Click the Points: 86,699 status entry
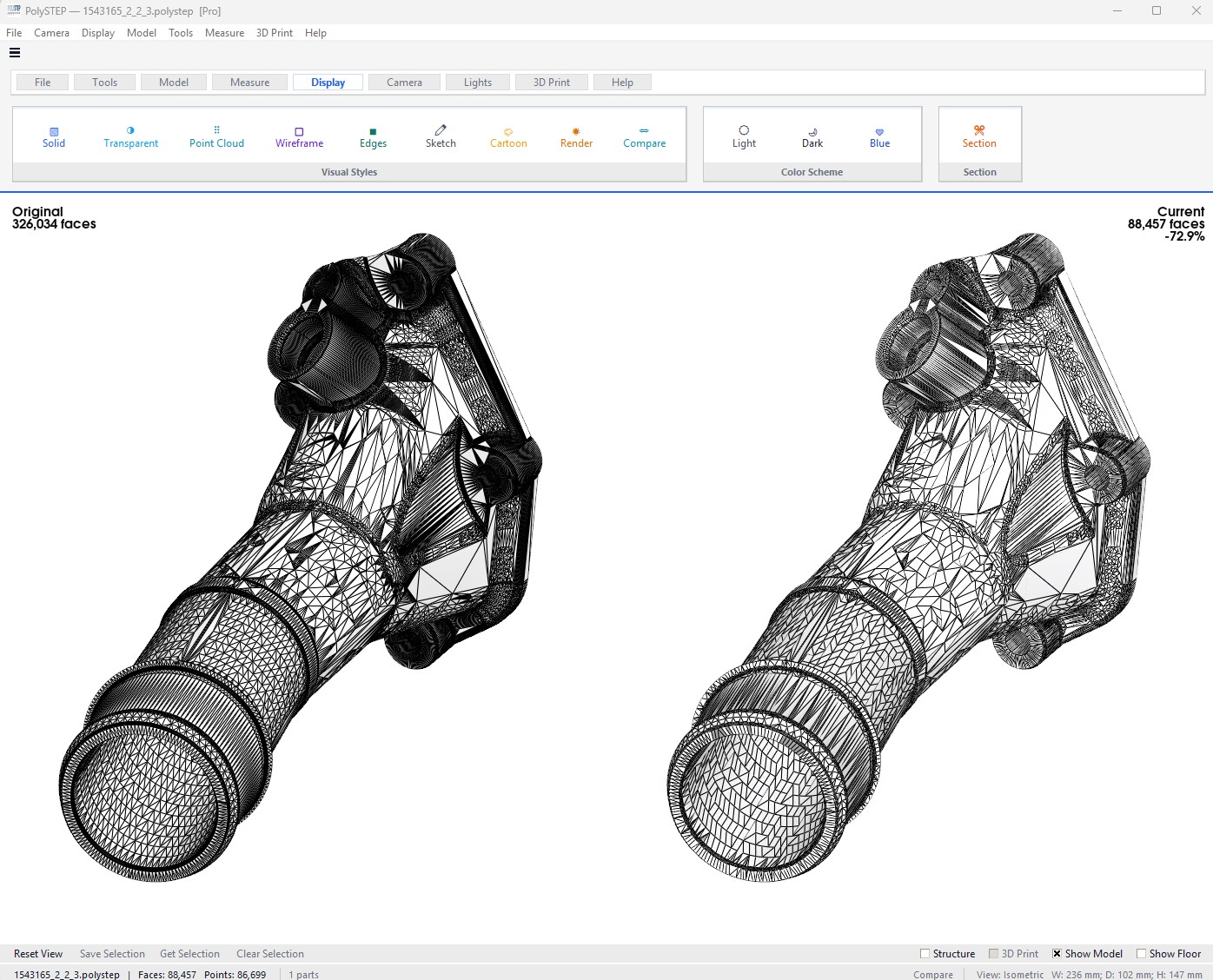This screenshot has height=980, width=1213. 235,975
